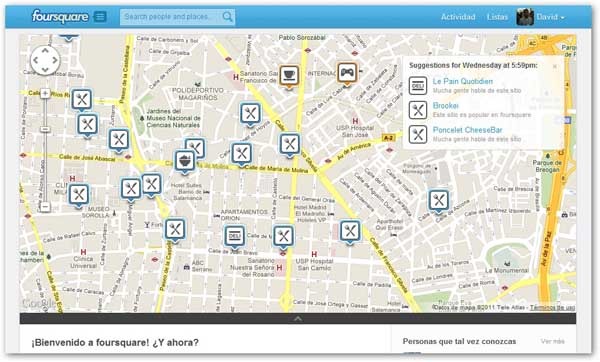Collapse the map using the chevron bar
Viewport: 600px width, 362px height.
click(x=298, y=318)
